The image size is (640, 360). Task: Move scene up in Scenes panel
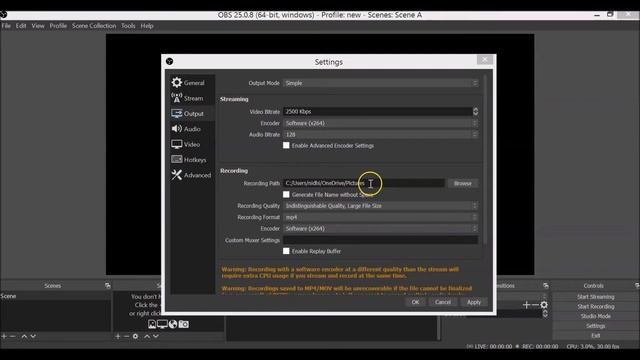point(24,336)
